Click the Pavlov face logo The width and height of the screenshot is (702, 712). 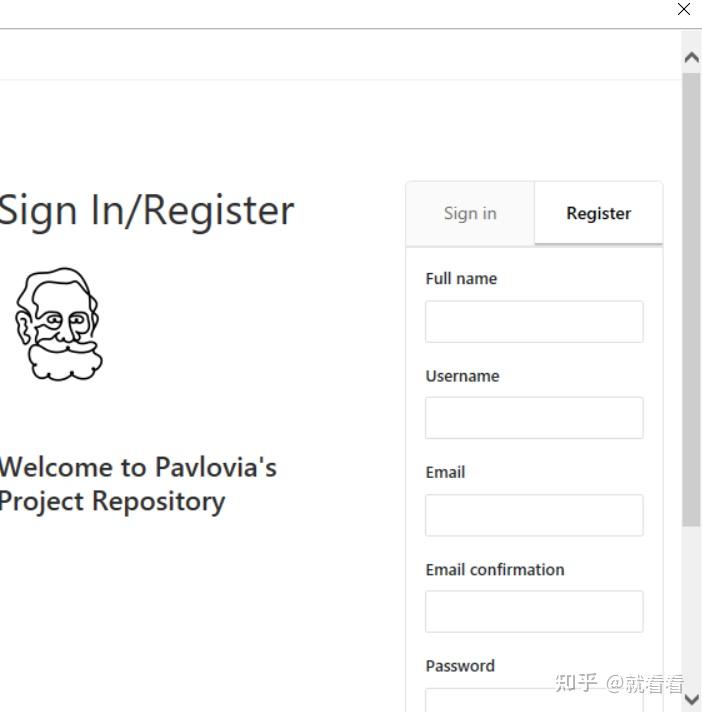pos(58,324)
